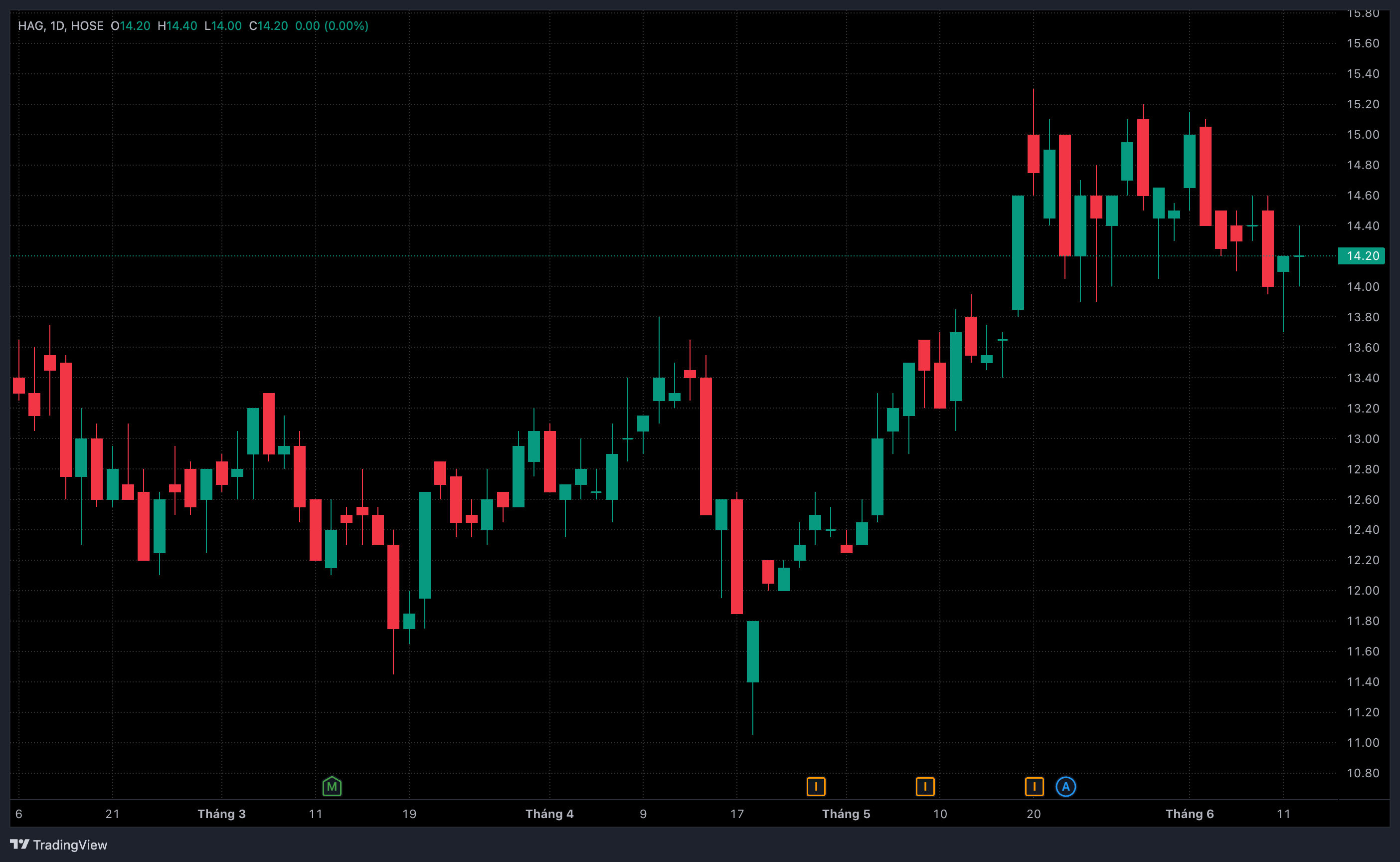
Task: Click the current price label 14.20
Action: coord(1361,256)
